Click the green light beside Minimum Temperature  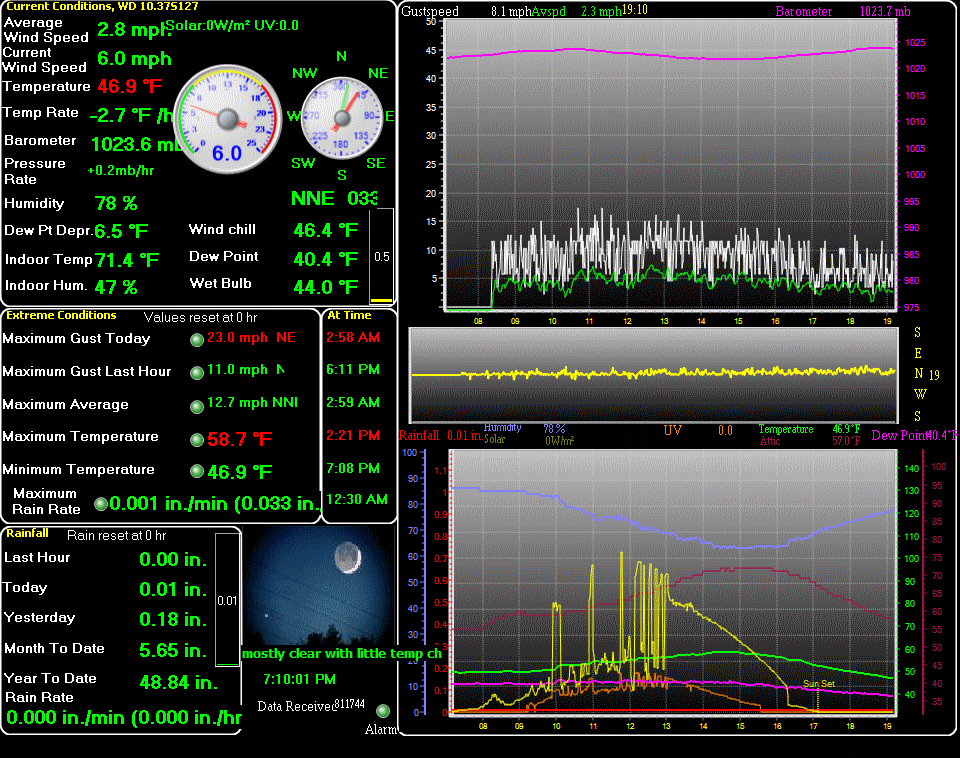[197, 472]
